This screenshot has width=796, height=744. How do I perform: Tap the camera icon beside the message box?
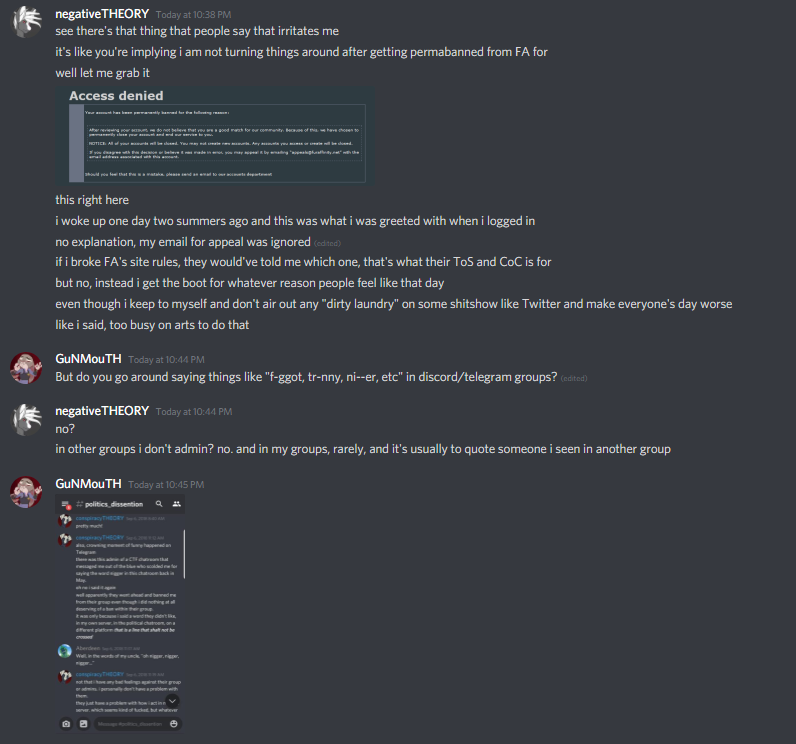point(66,724)
